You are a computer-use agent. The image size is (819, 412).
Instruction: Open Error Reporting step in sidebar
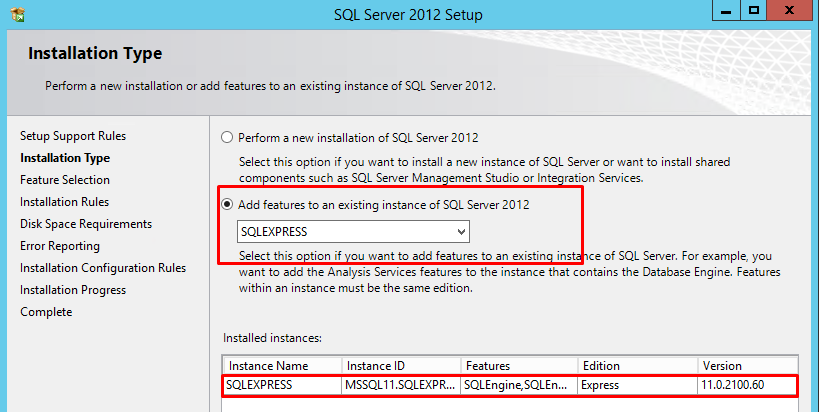60,246
